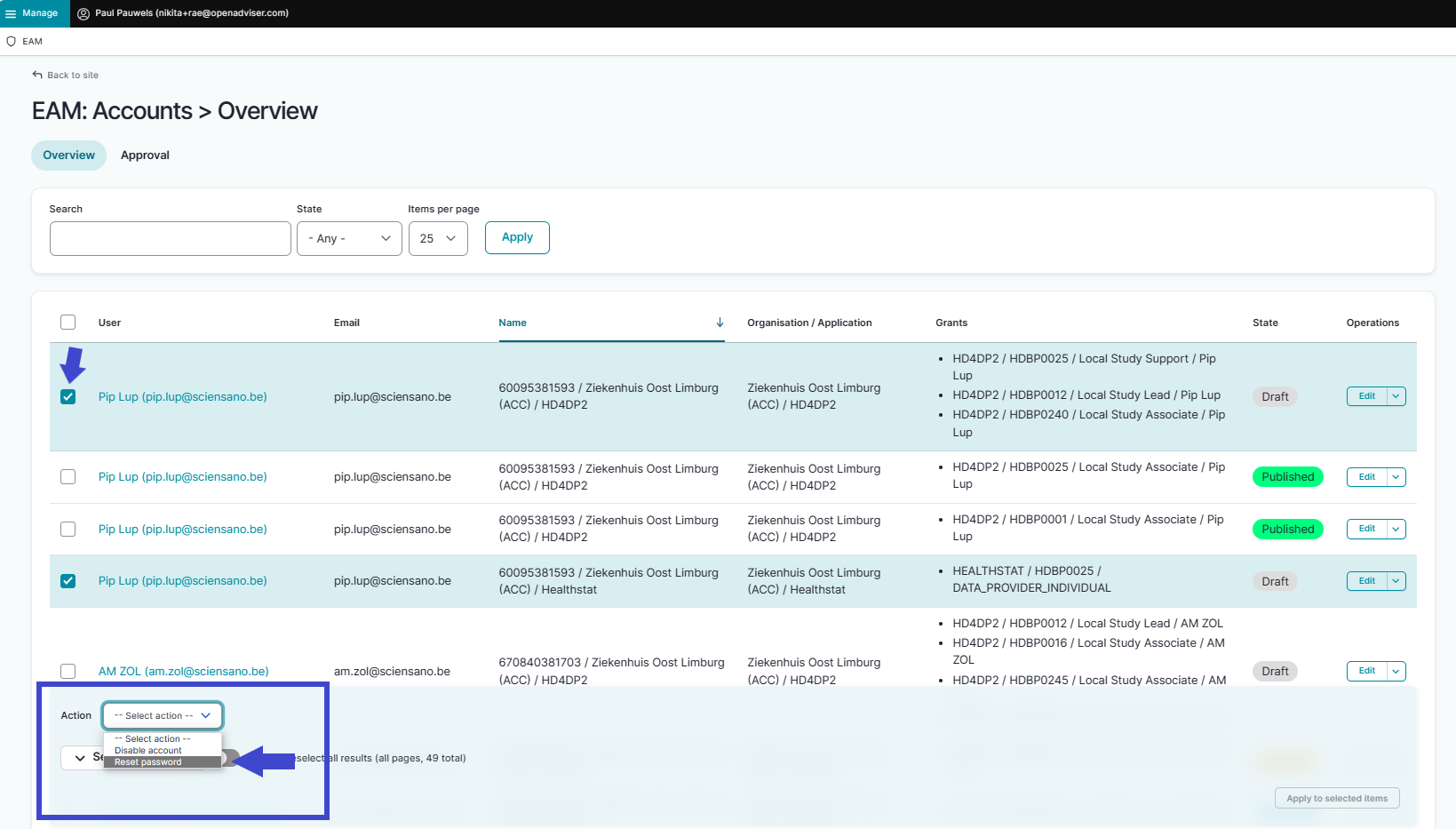1456x829 pixels.
Task: Expand the Select action dropdown
Action: (x=163, y=715)
